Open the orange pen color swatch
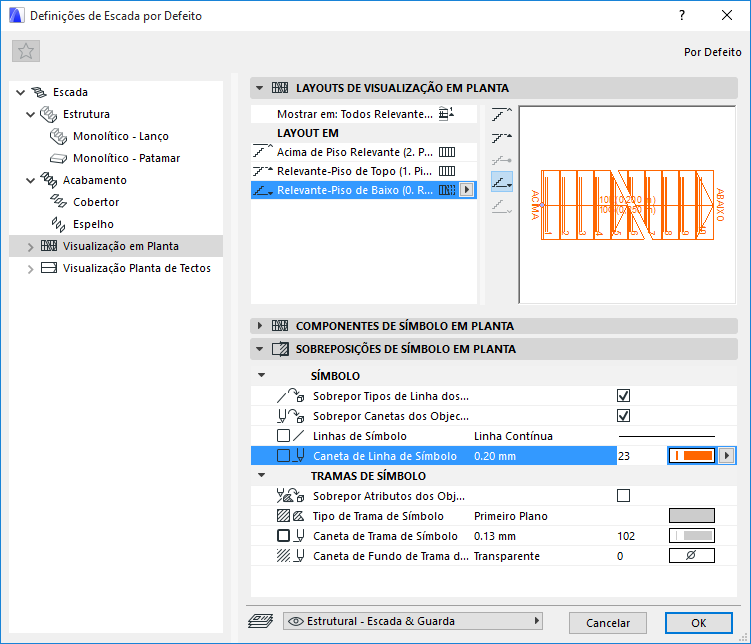The width and height of the screenshot is (751, 644). [692, 455]
